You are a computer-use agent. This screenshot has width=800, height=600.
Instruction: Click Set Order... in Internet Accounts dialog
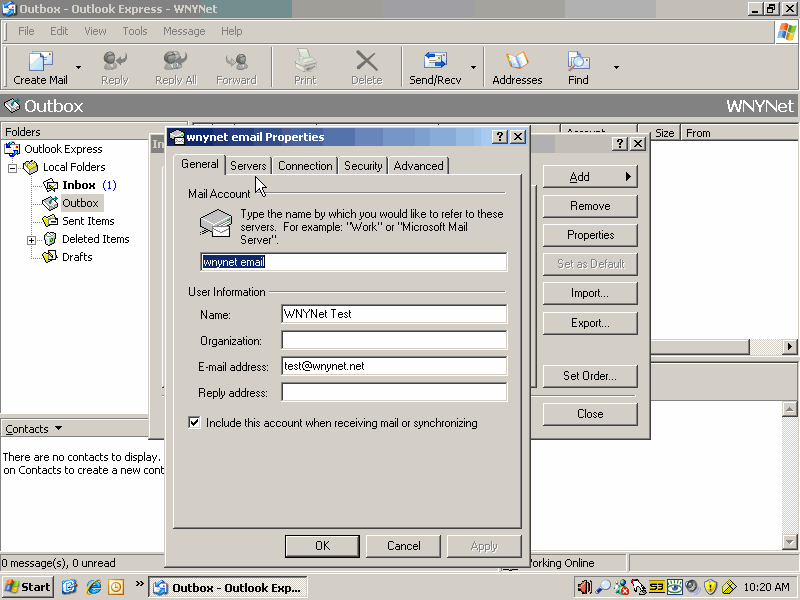(x=590, y=376)
